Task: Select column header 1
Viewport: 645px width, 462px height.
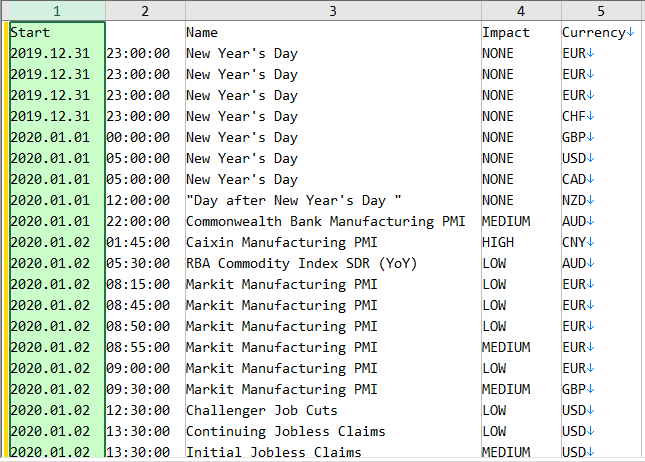Action: tap(57, 11)
